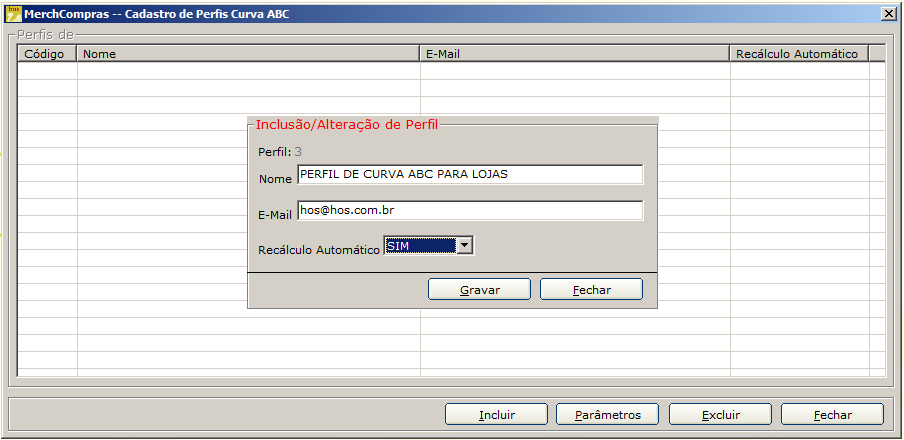Select the Recálculo Automático column header
904x440 pixels.
(x=798, y=54)
